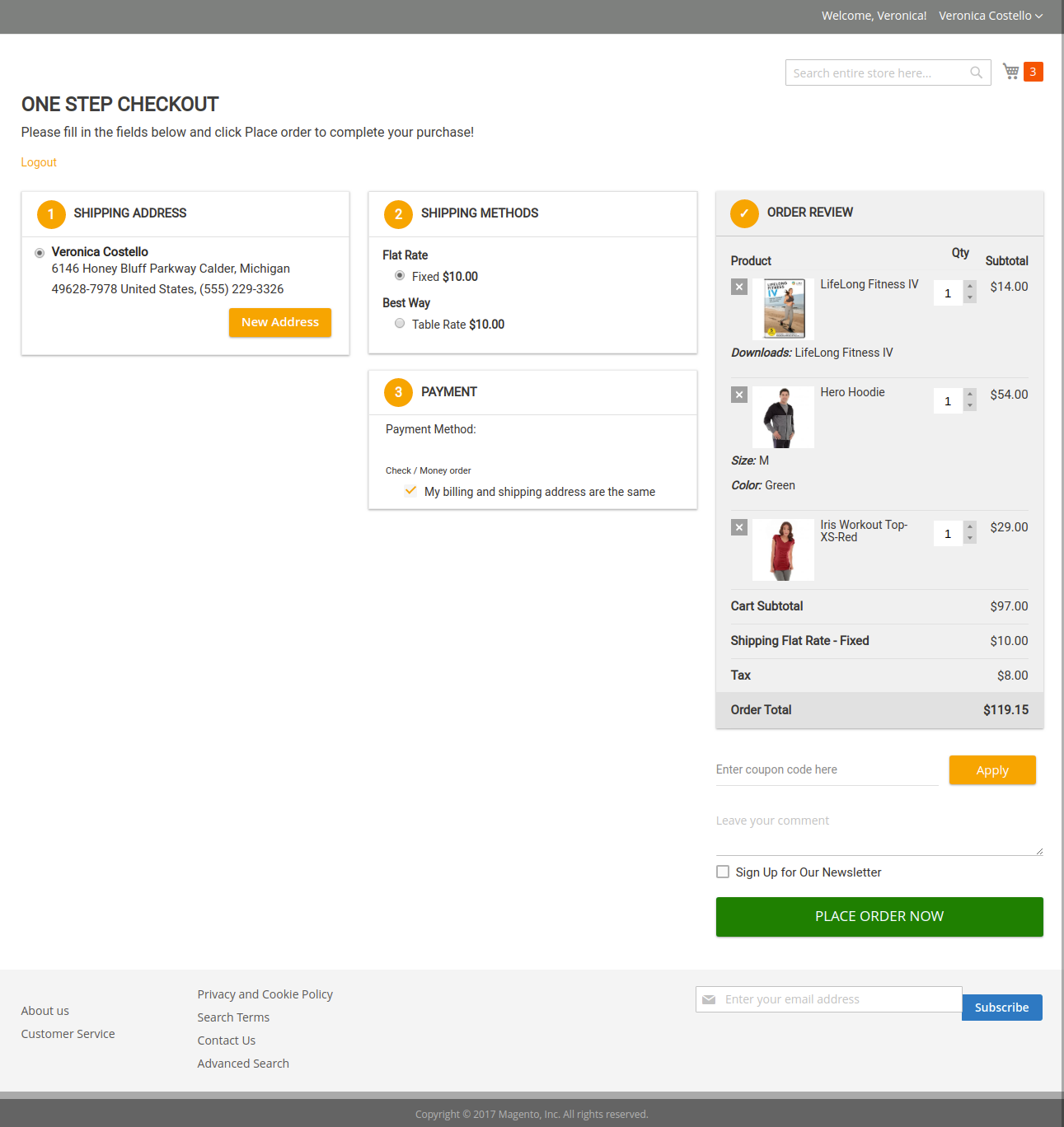This screenshot has width=1064, height=1127.
Task: Open the shopping cart icon
Action: (x=1011, y=72)
